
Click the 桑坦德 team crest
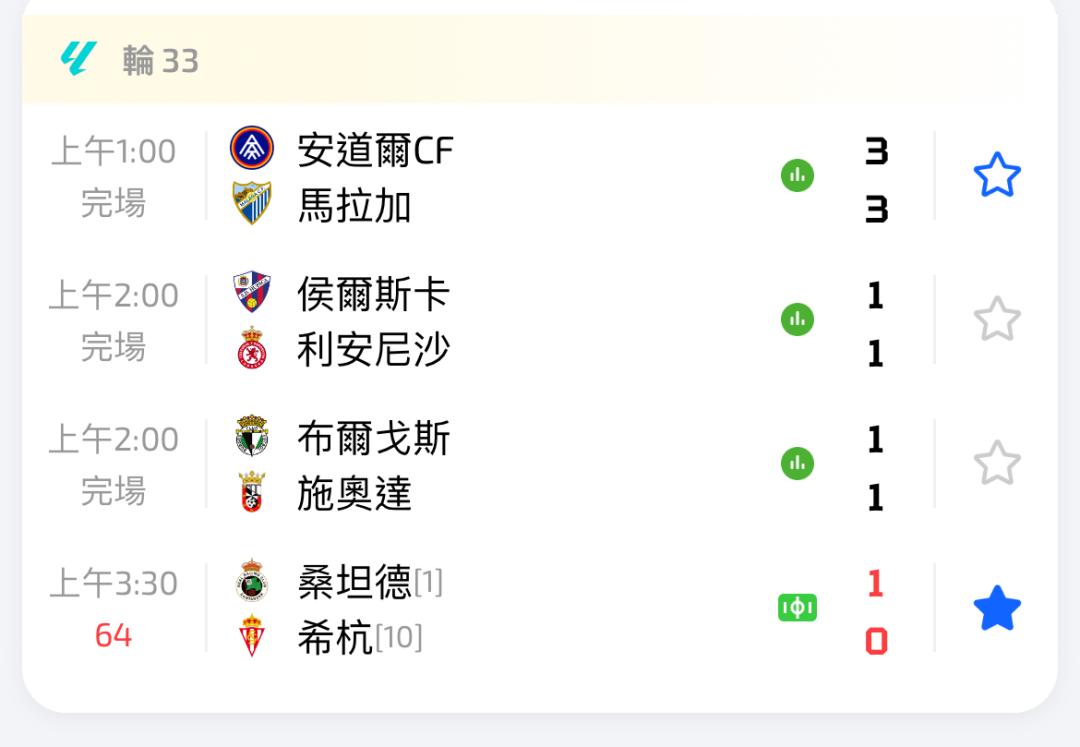(251, 580)
